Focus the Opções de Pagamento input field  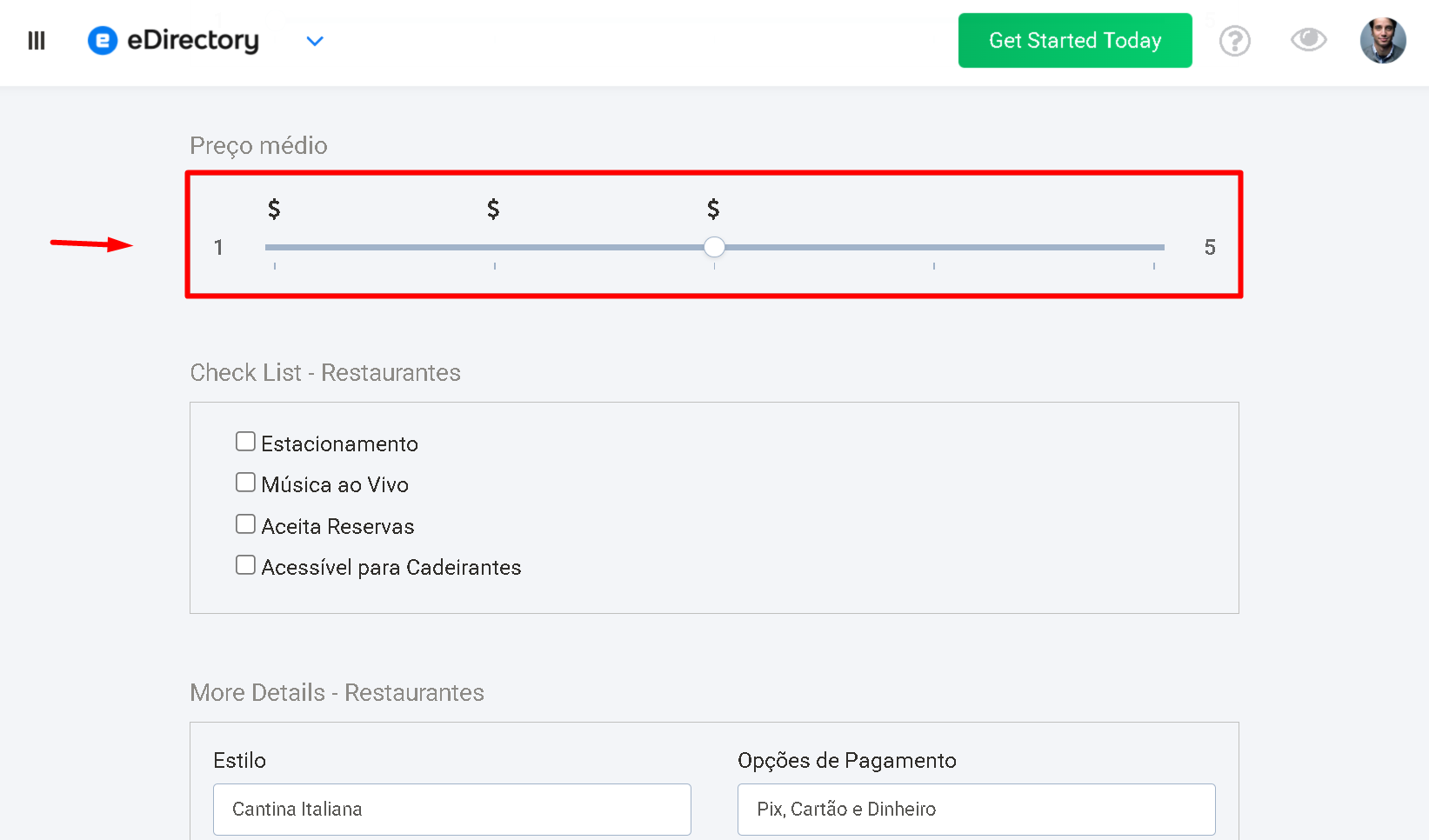pyautogui.click(x=977, y=810)
